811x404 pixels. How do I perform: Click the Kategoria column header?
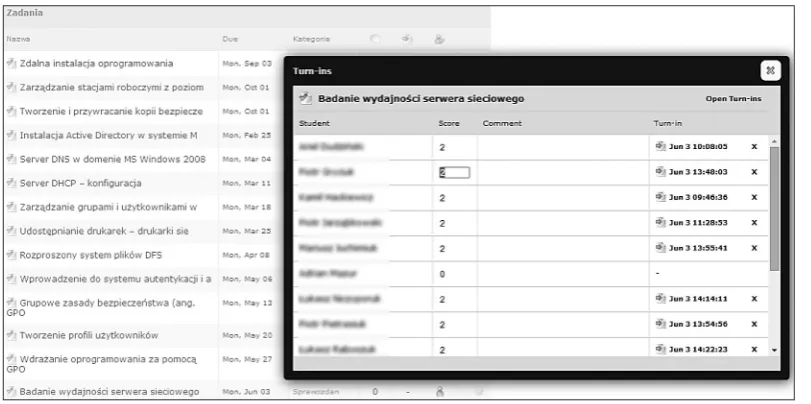coord(311,39)
